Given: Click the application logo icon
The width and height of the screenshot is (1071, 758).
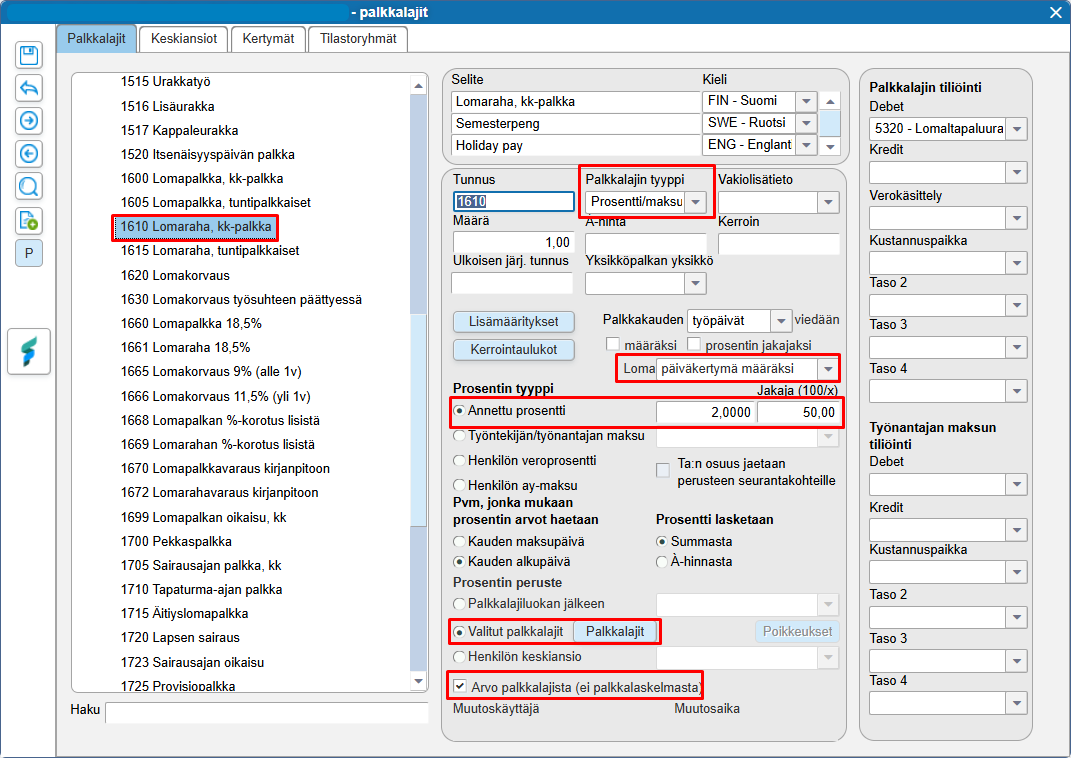Looking at the screenshot, I should [x=29, y=352].
